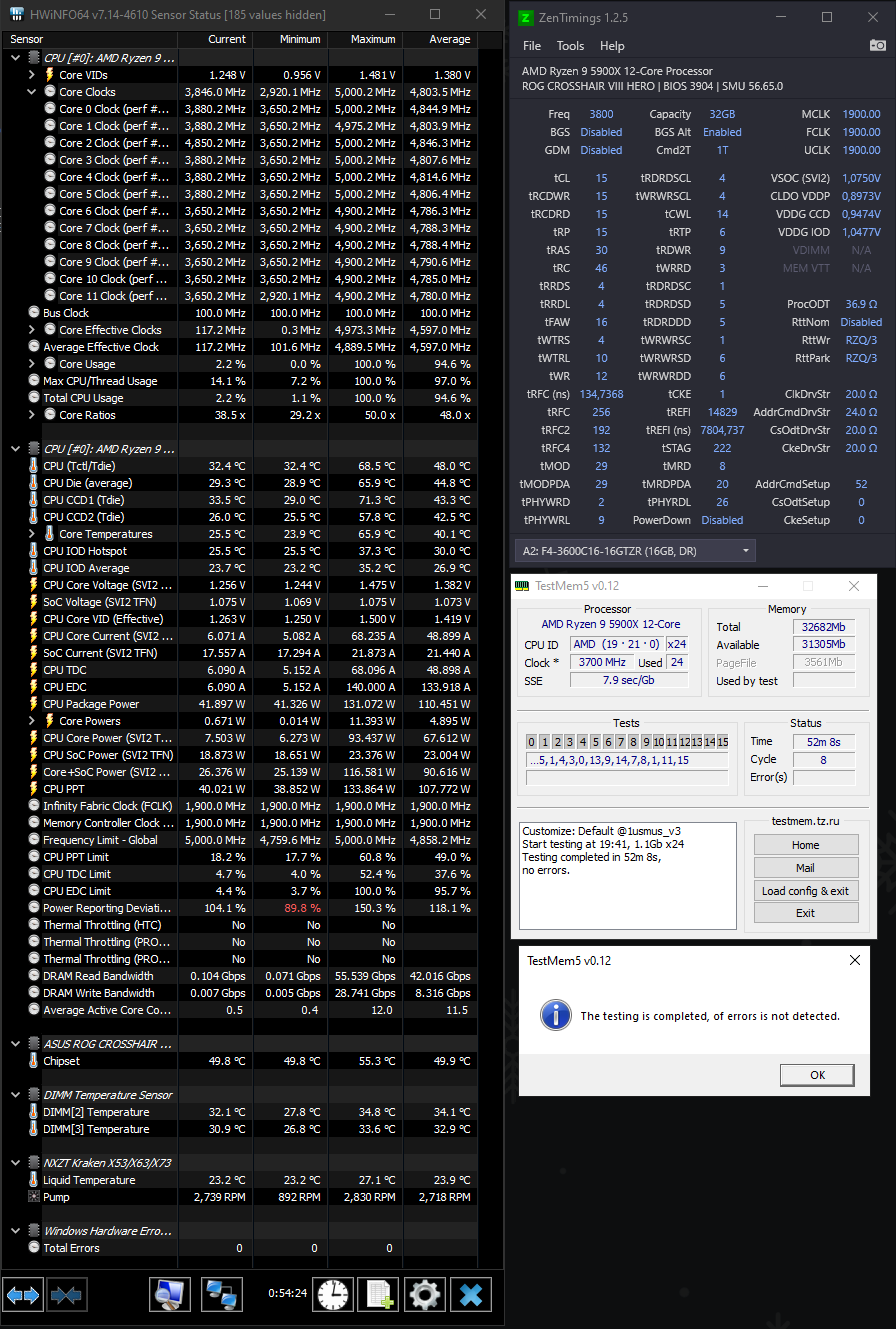Click the round icon beside Total Errors row

[33, 1248]
